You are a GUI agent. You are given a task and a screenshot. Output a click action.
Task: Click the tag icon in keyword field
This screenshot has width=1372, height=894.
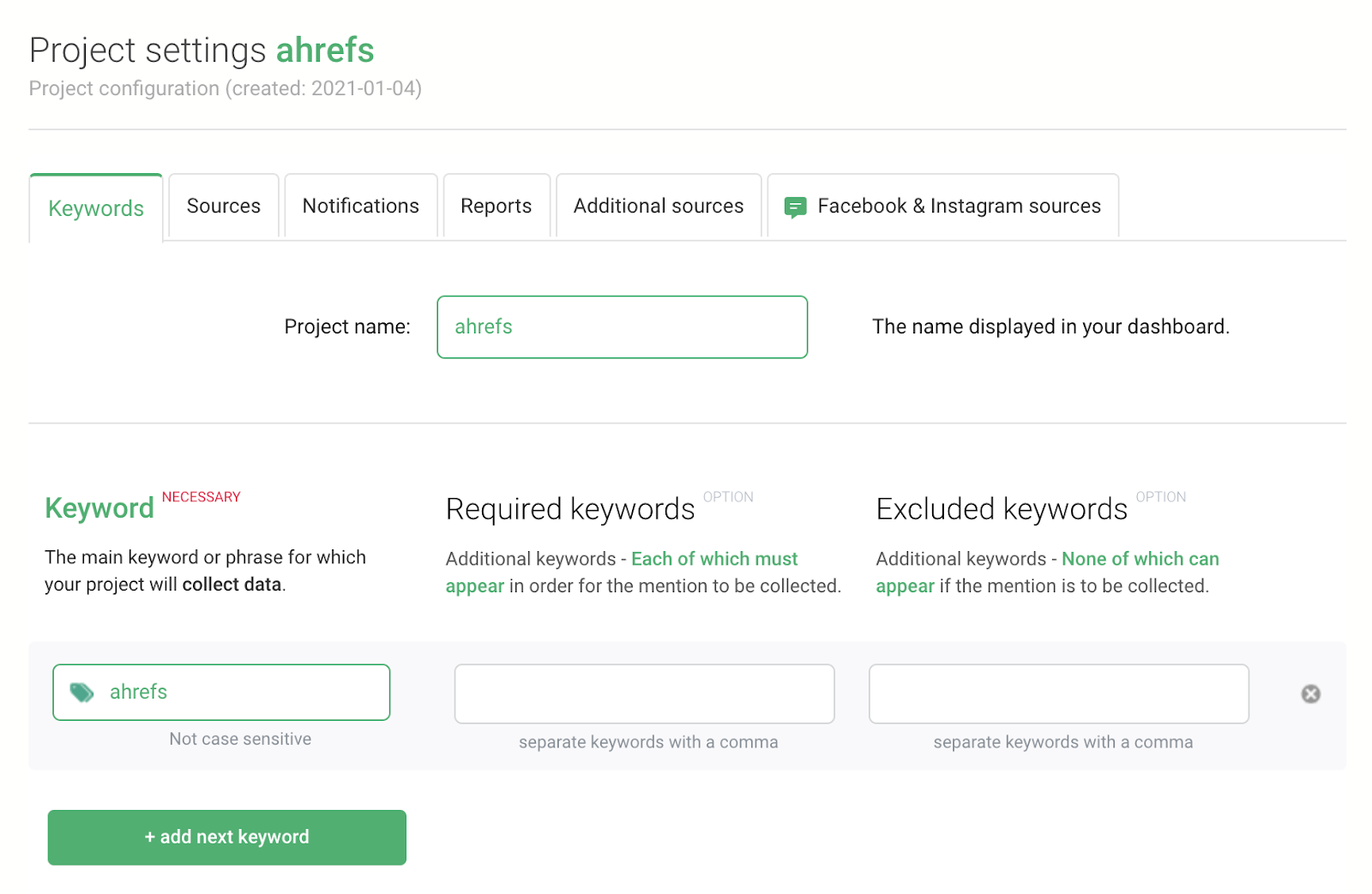pyautogui.click(x=82, y=693)
